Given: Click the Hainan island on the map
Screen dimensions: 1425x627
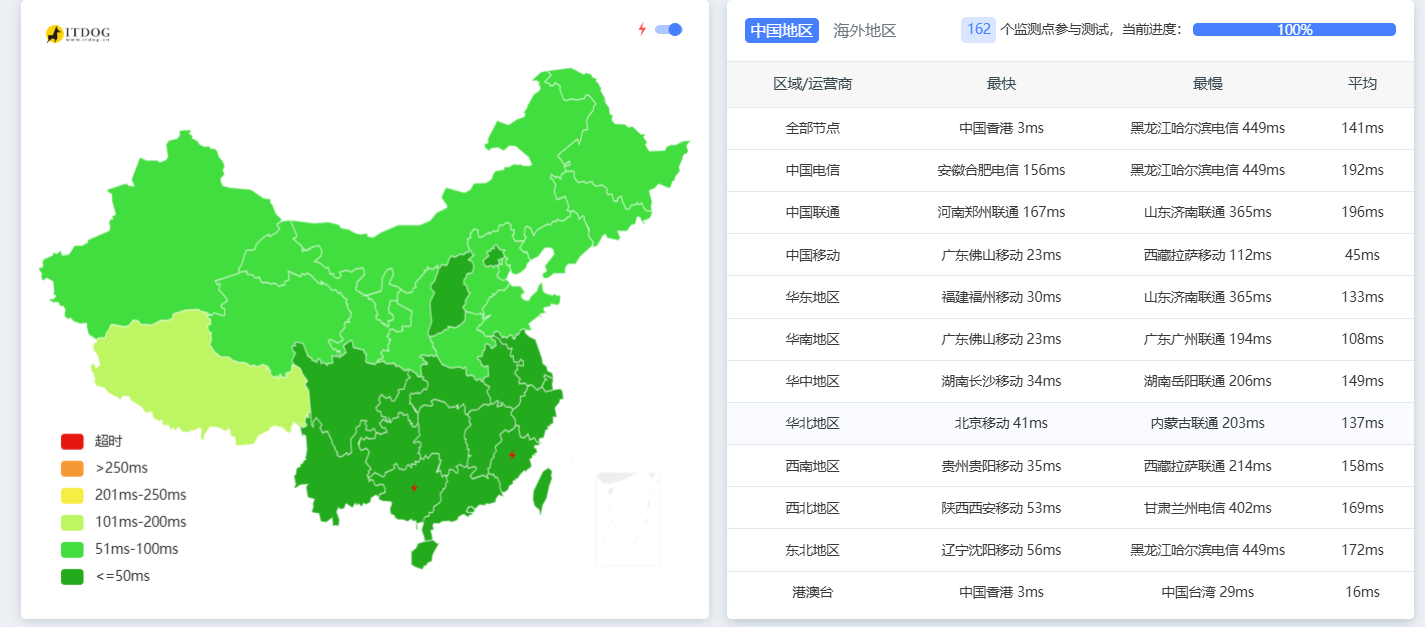Looking at the screenshot, I should pos(424,554).
